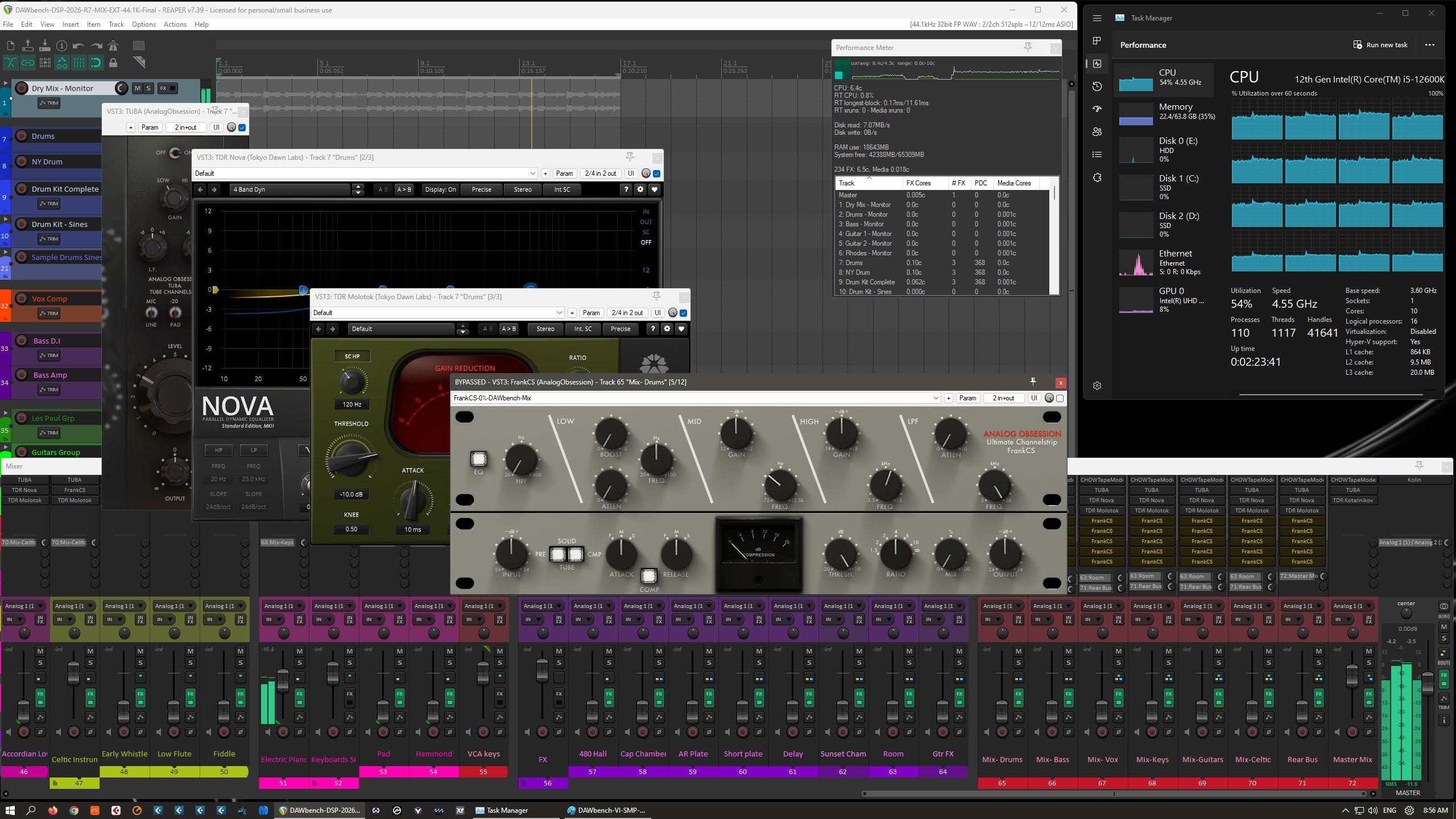Click the project settings info icon
The width and height of the screenshot is (1456, 819).
(61, 45)
